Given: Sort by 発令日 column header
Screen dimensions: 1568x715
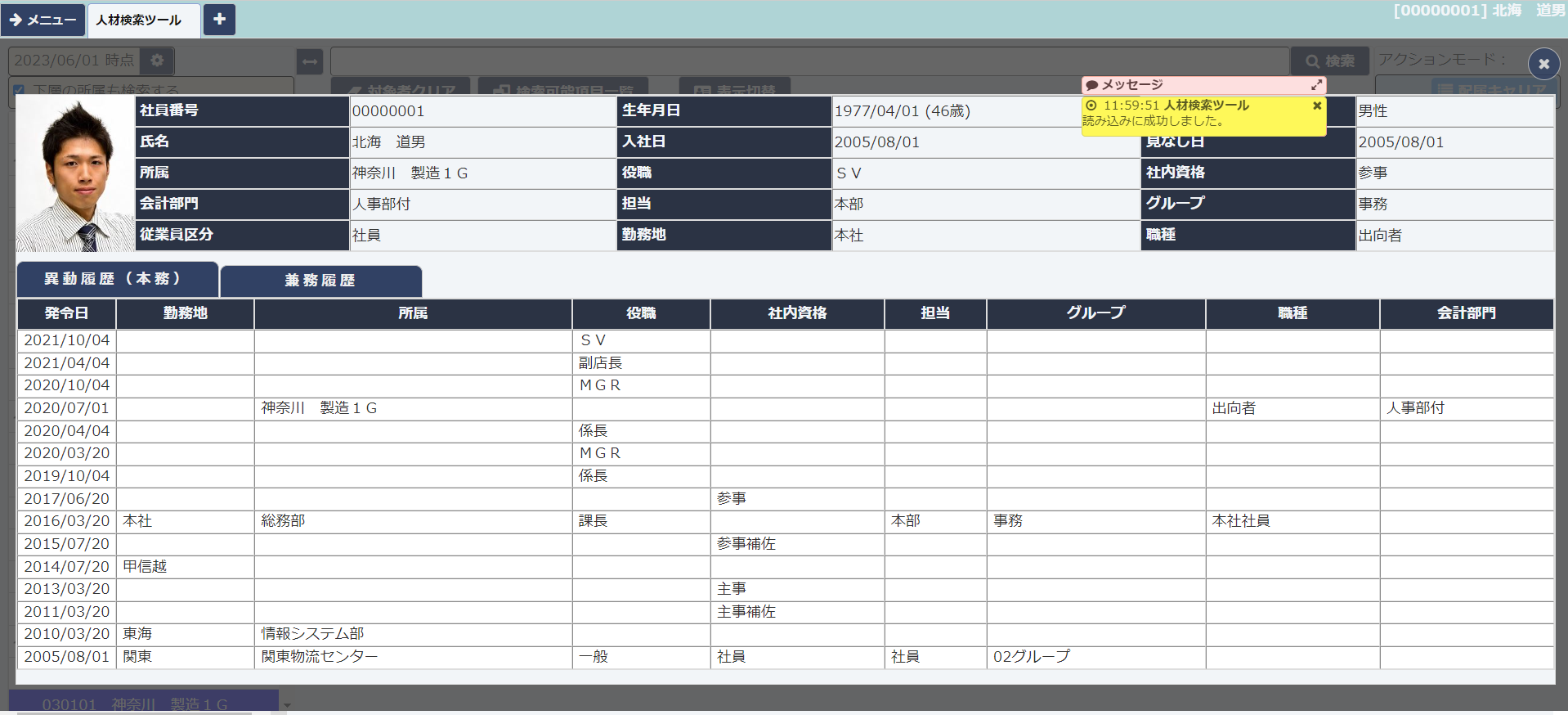Looking at the screenshot, I should click(66, 313).
